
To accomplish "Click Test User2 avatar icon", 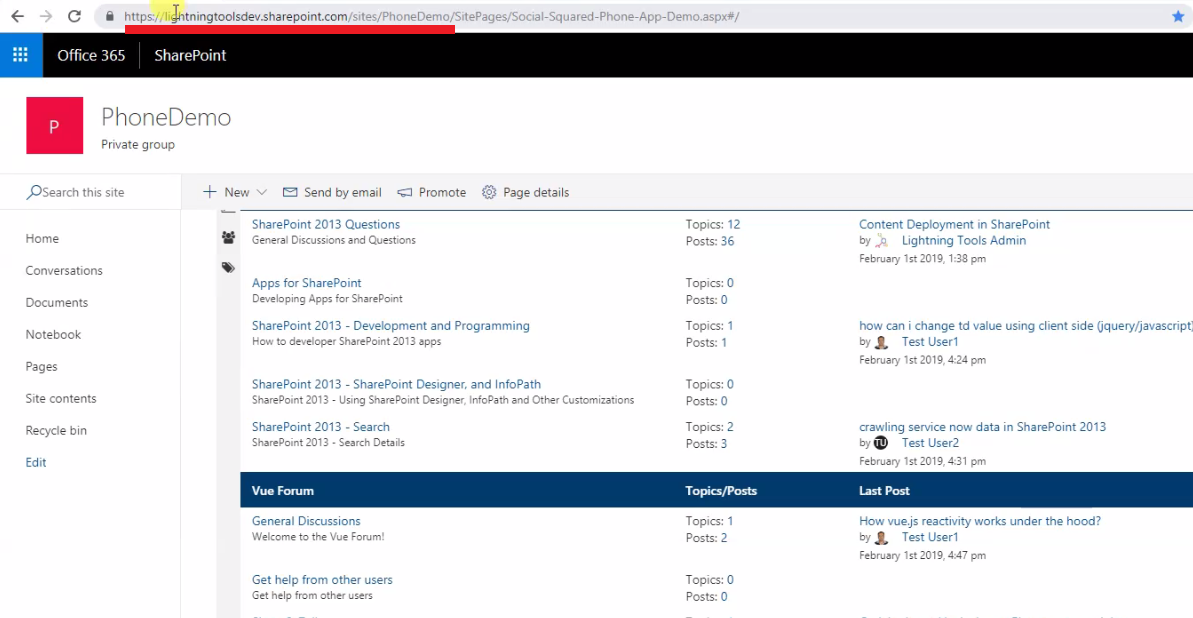I will 881,443.
